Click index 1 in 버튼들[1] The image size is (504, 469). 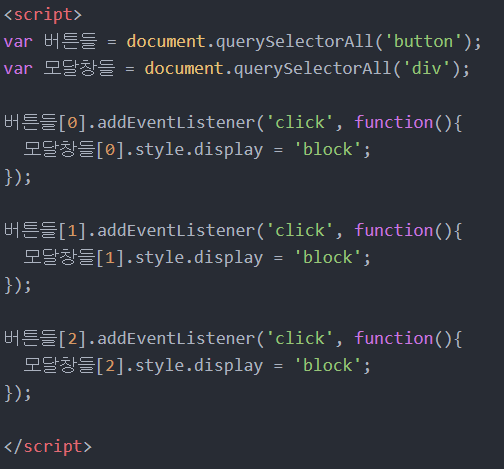coord(72,231)
